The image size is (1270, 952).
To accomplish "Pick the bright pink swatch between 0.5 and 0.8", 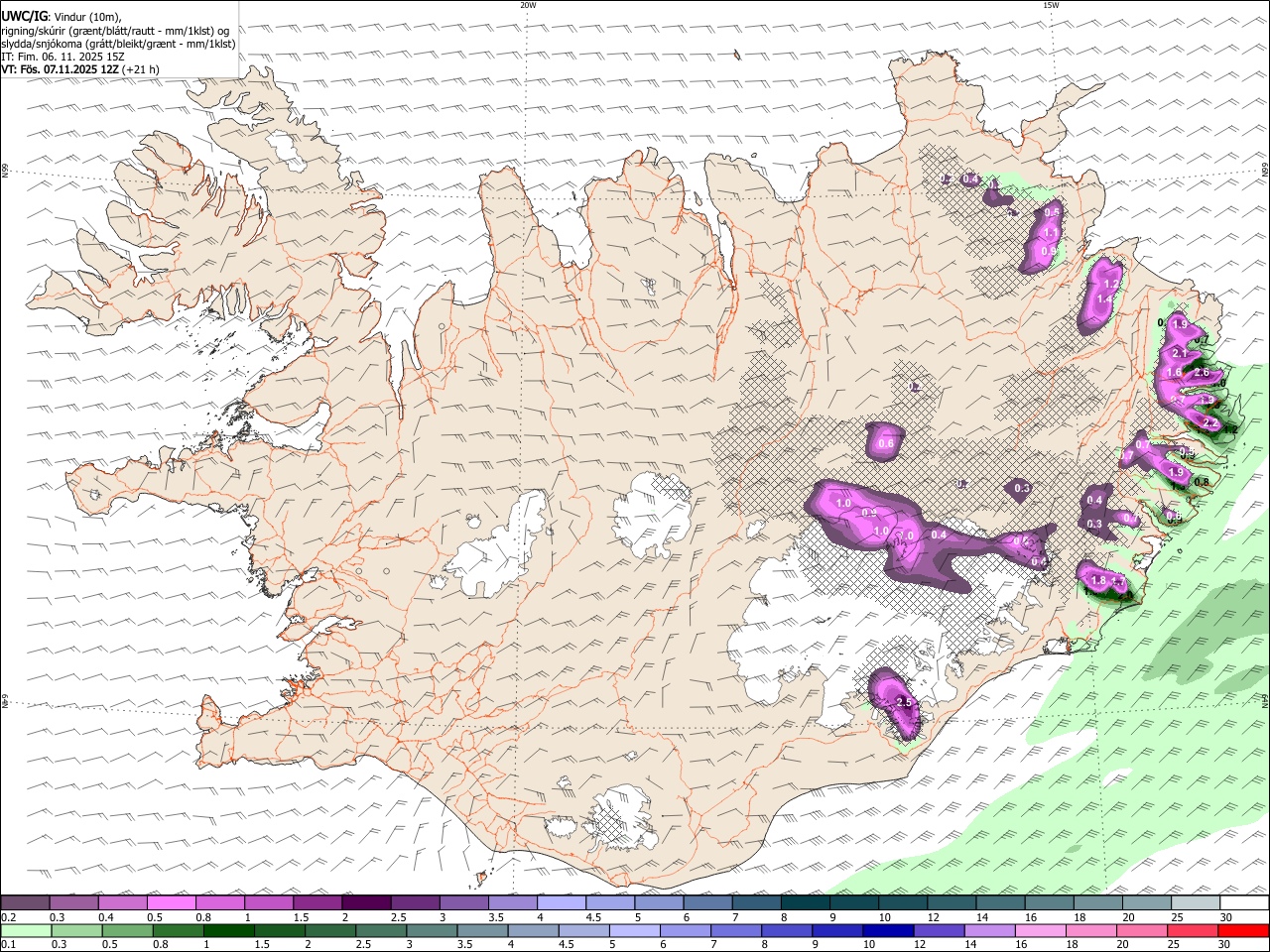I will (171, 903).
